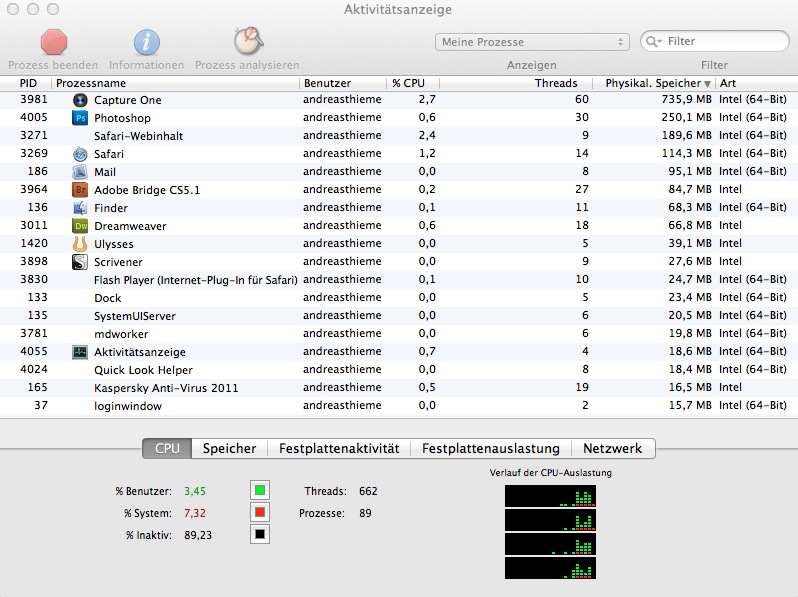Sort by the Art column header
The width and height of the screenshot is (798, 597).
click(757, 83)
